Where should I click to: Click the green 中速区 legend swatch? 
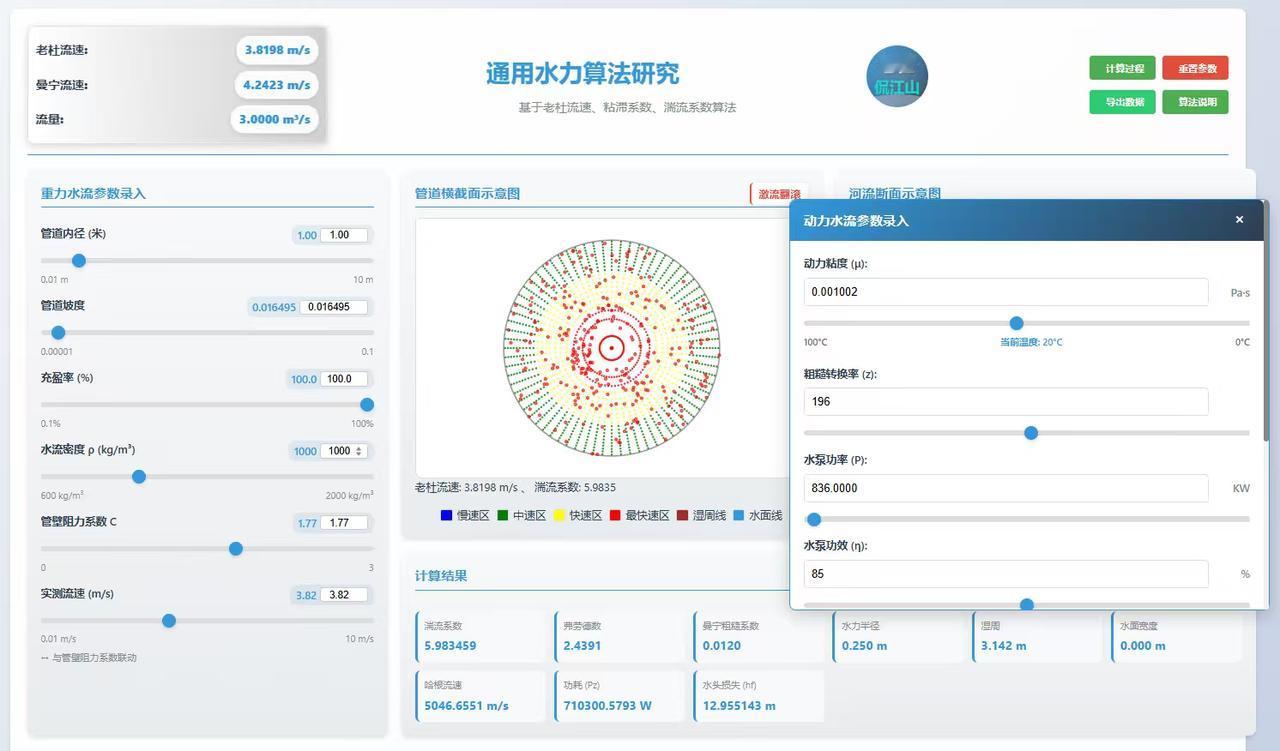tap(500, 512)
